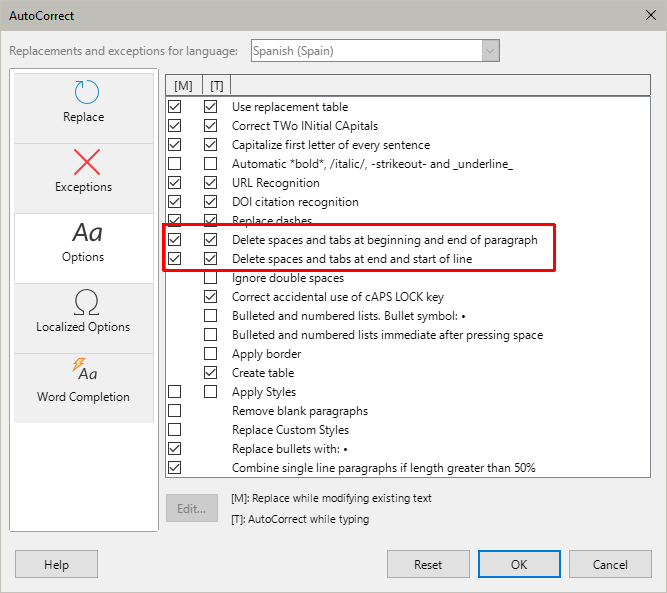
Task: Enable [T] Ignore double spaces checkbox
Action: tap(211, 278)
